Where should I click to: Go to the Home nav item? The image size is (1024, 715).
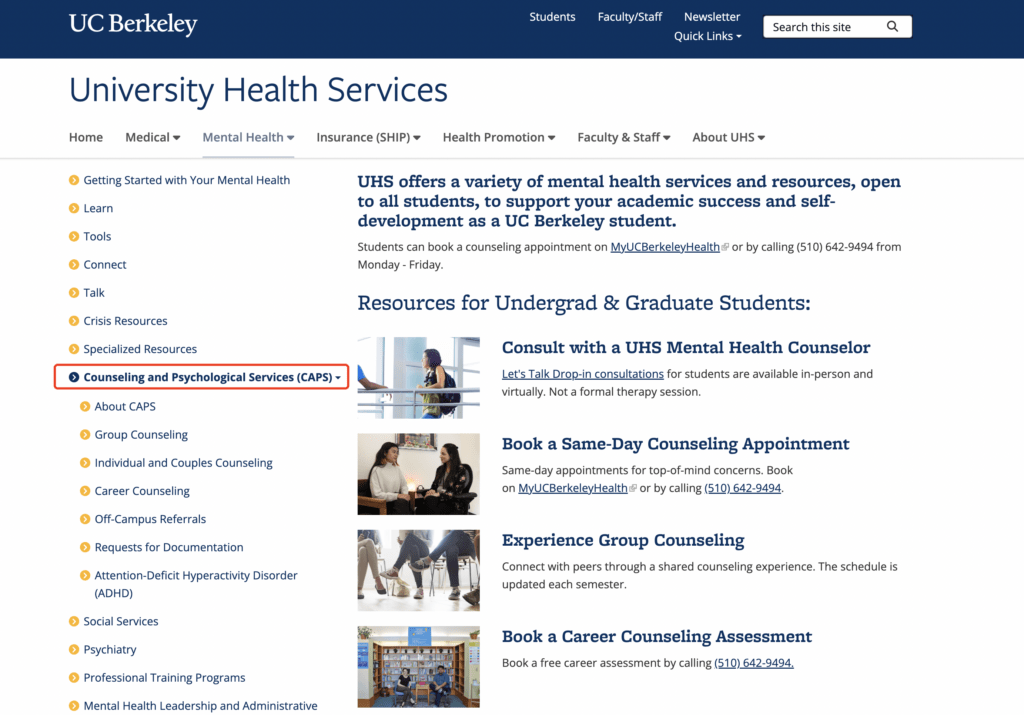(x=86, y=137)
